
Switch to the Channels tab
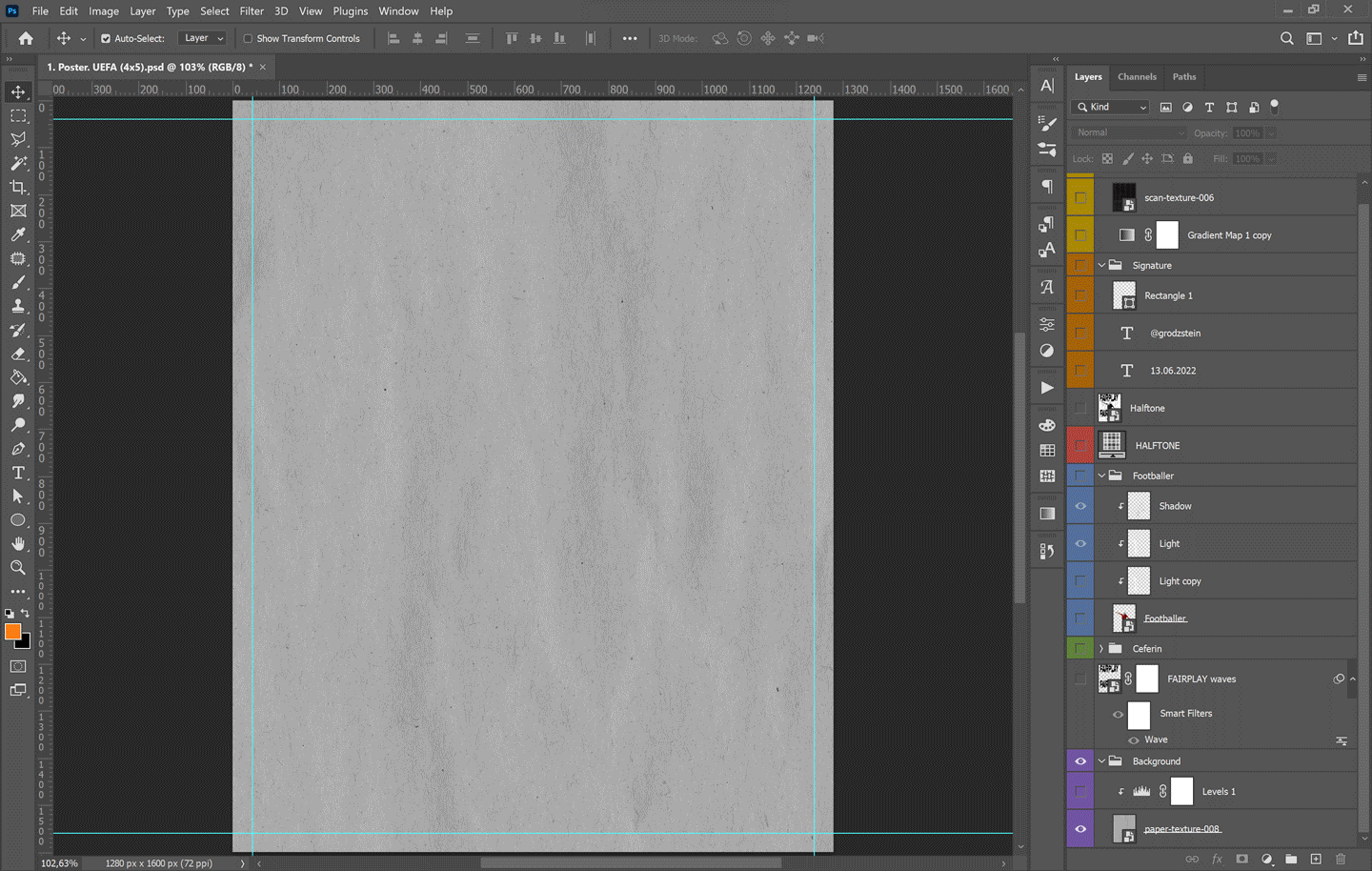click(x=1137, y=77)
